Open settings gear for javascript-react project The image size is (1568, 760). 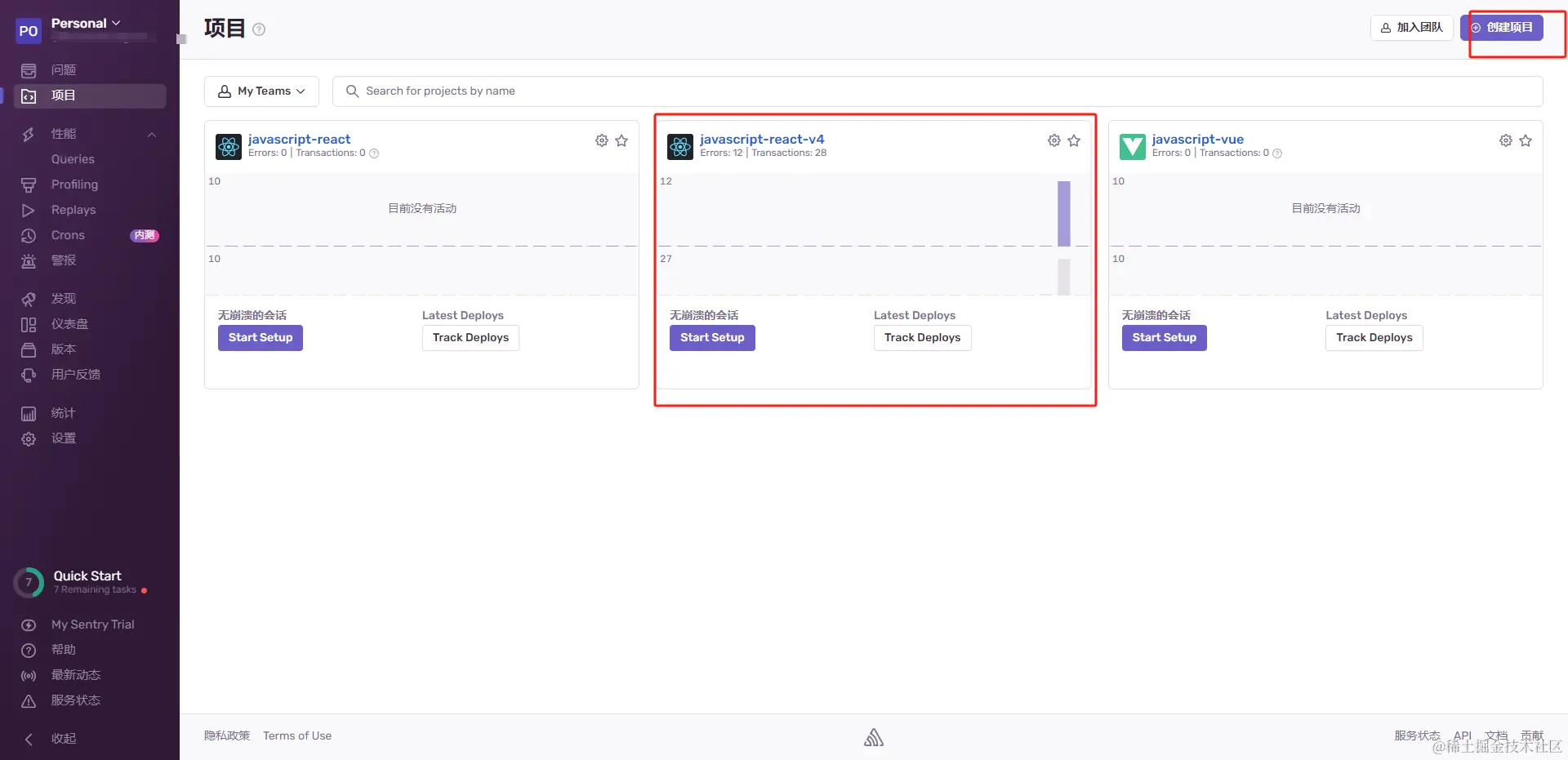(x=602, y=140)
